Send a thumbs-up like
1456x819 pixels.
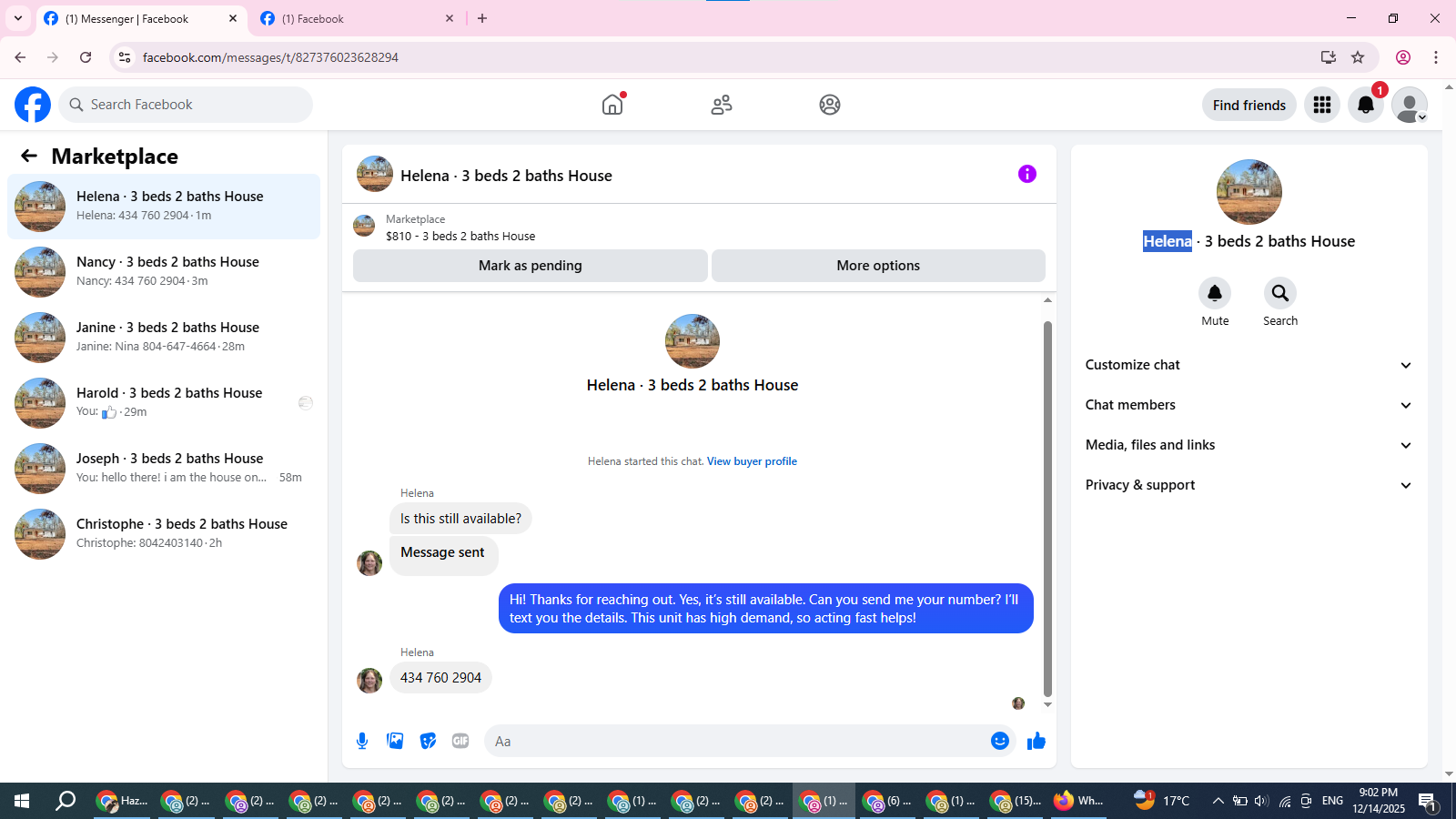click(x=1036, y=741)
